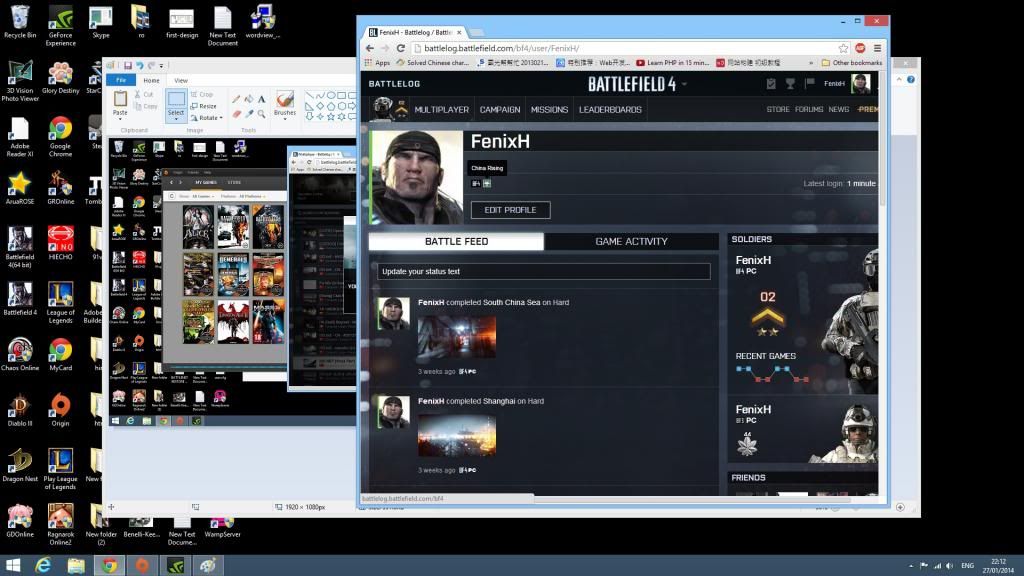Open the Leaderboards menu in Battlelog
Viewport: 1024px width, 576px height.
(x=610, y=110)
